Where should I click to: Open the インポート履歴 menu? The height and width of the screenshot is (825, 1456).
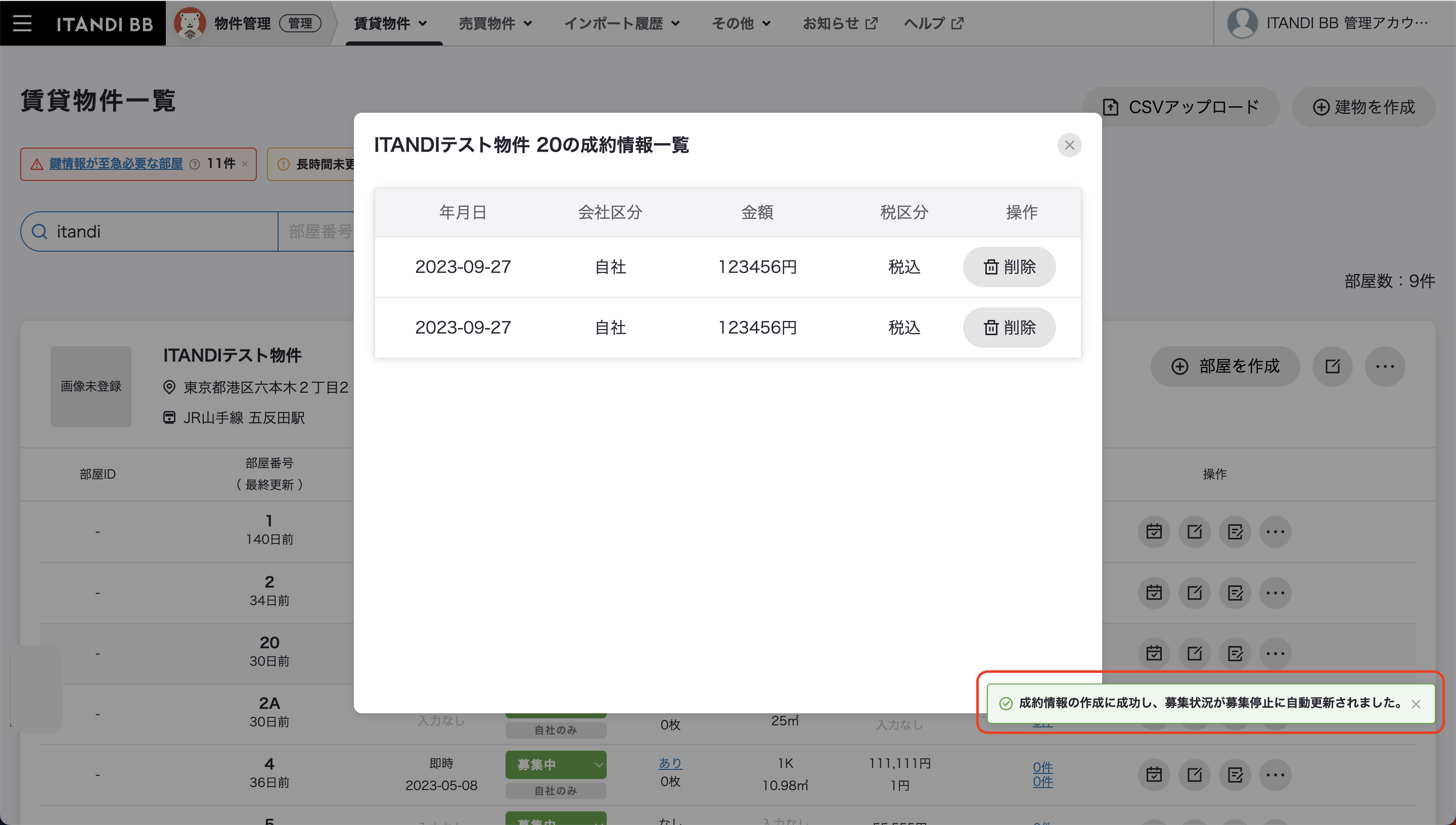coord(621,23)
